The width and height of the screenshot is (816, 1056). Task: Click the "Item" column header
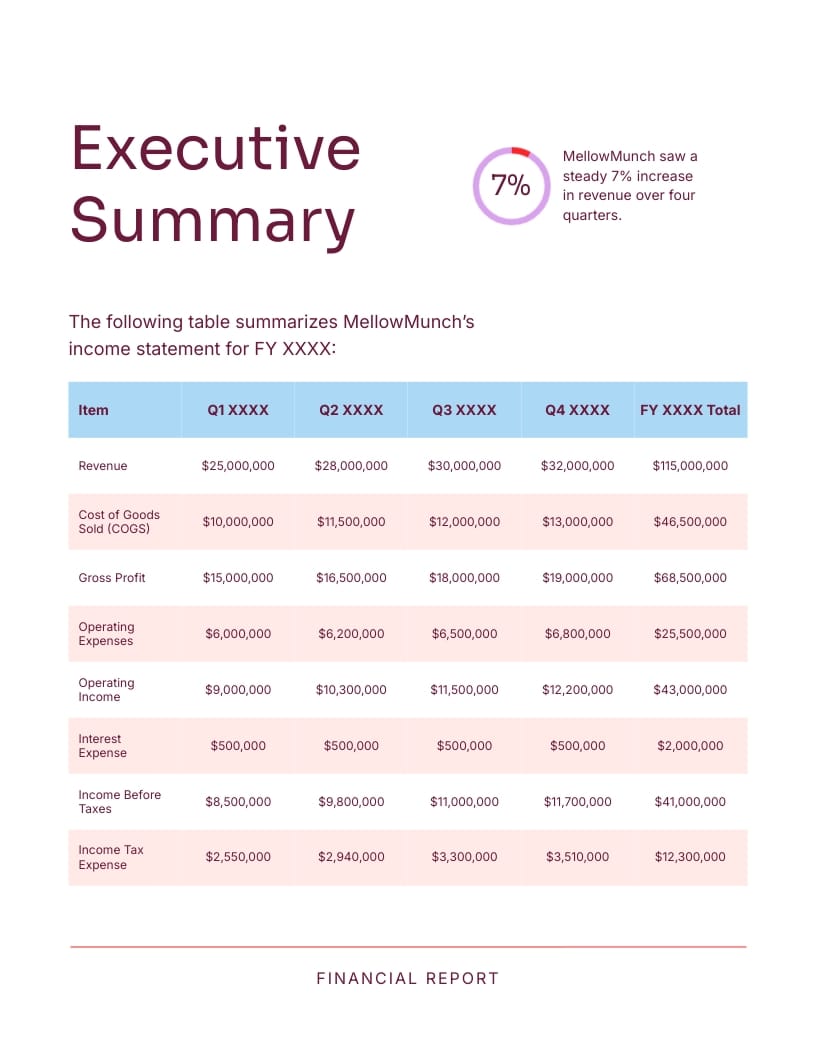(94, 410)
